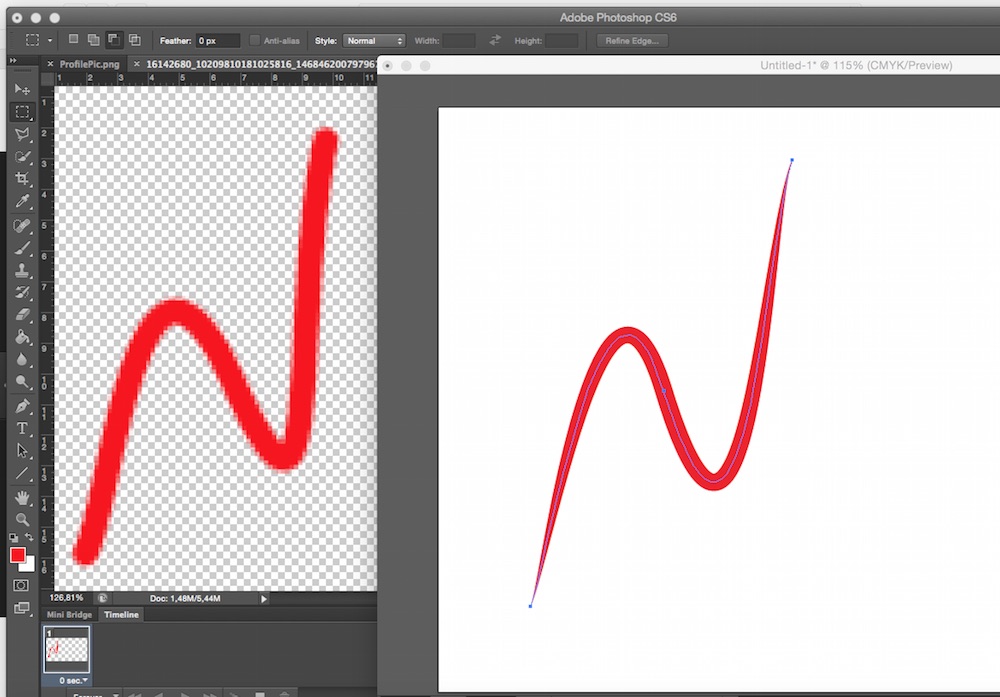
Task: Select timeline frame 1 thumbnail
Action: click(x=66, y=649)
